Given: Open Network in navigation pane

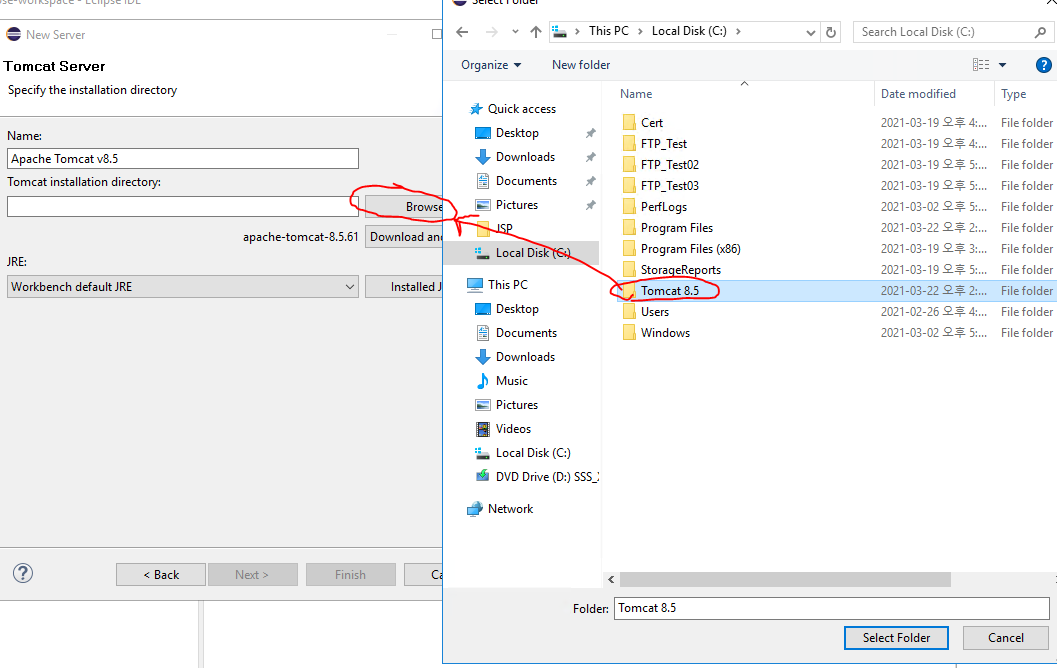Looking at the screenshot, I should 510,509.
